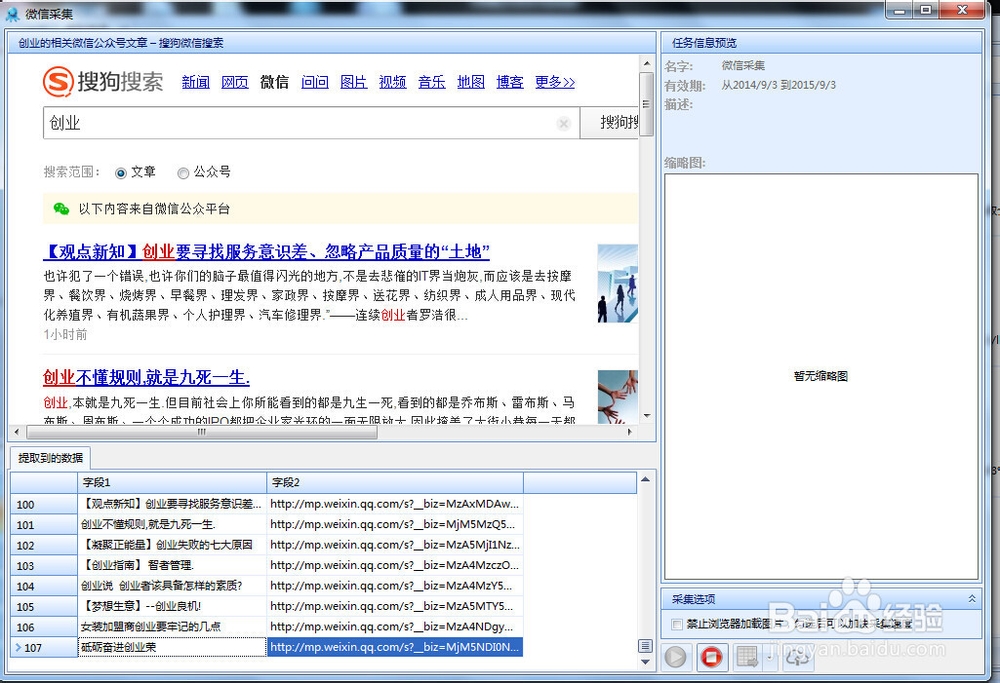1000x683 pixels.
Task: Select the 公众号 search scope radio button
Action: pyautogui.click(x=183, y=172)
